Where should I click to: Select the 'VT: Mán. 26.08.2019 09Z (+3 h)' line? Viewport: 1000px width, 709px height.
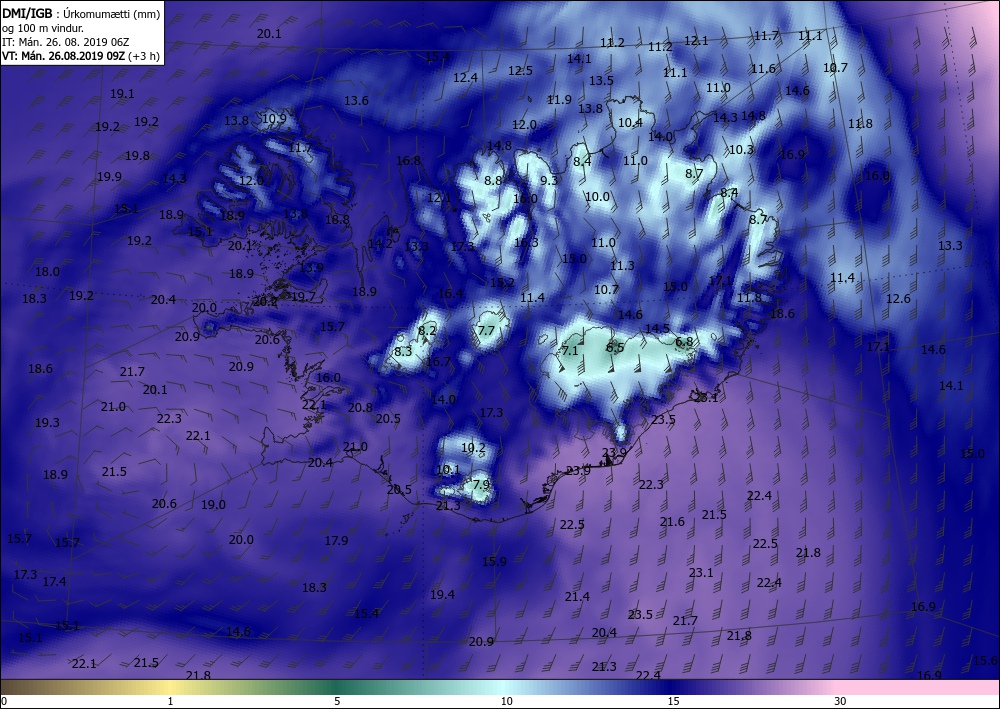point(81,55)
